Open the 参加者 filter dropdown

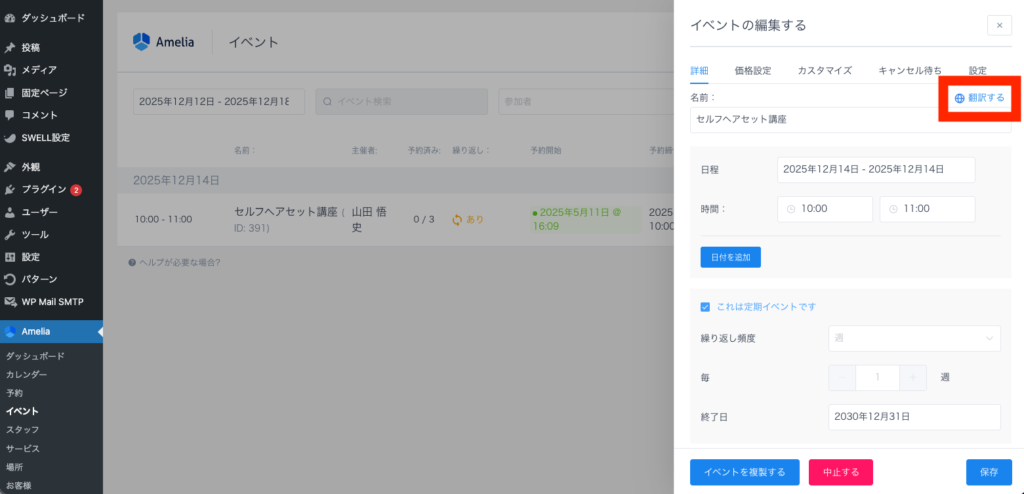(590, 101)
